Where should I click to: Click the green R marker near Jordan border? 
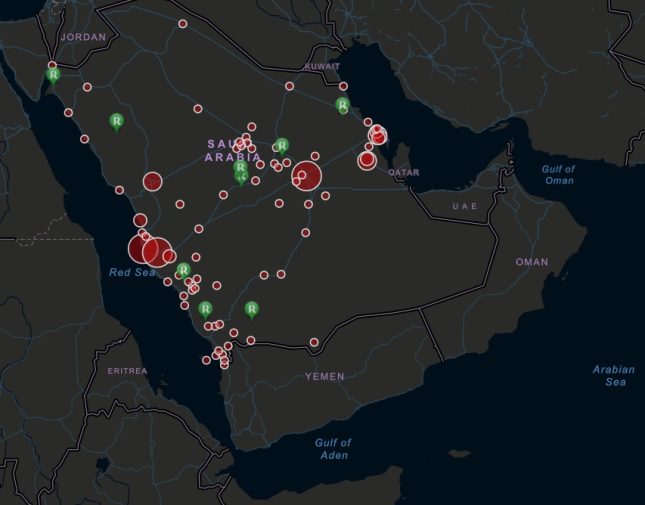(x=53, y=75)
